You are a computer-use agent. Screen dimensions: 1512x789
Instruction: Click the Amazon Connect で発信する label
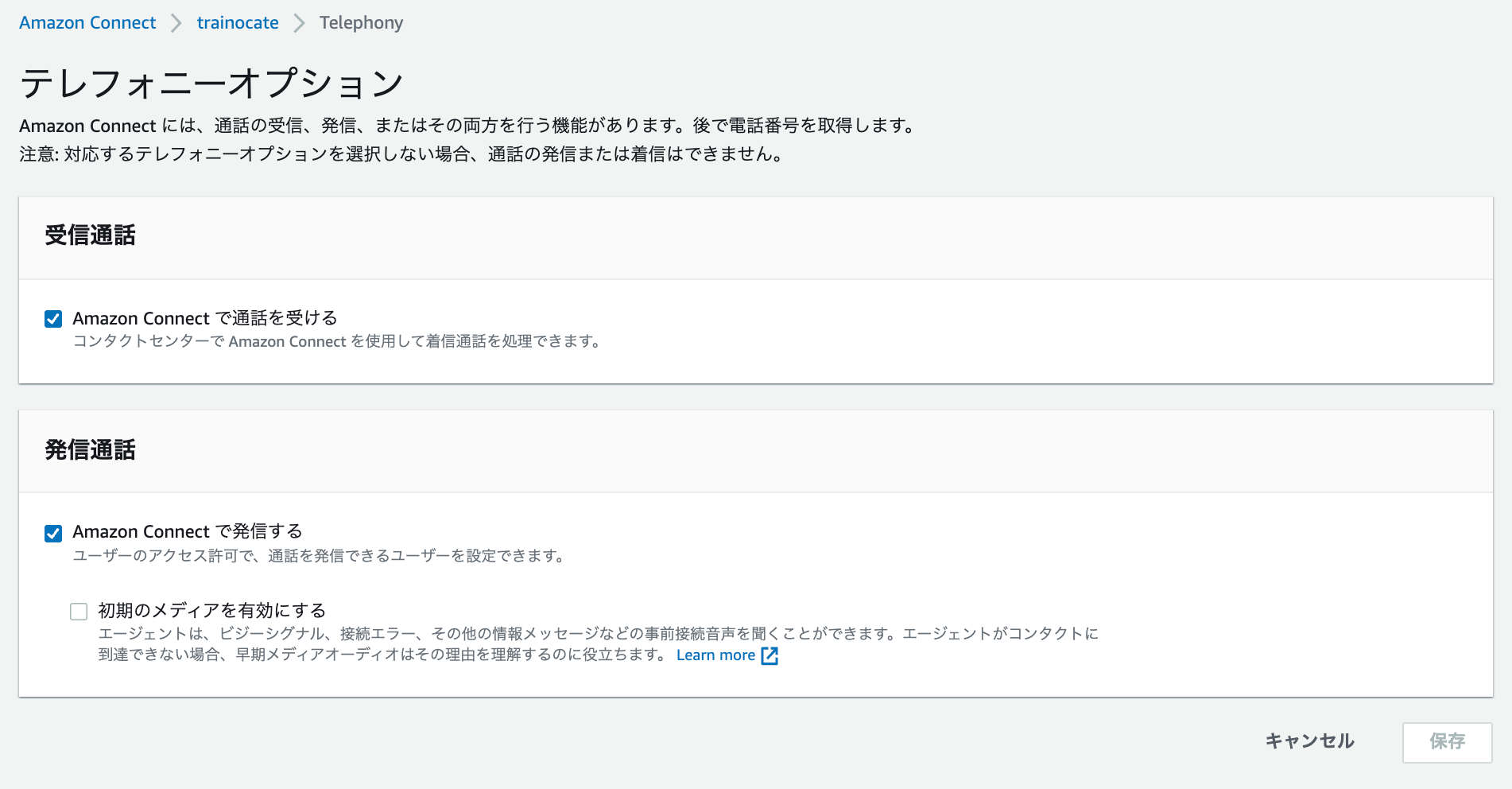coord(188,531)
